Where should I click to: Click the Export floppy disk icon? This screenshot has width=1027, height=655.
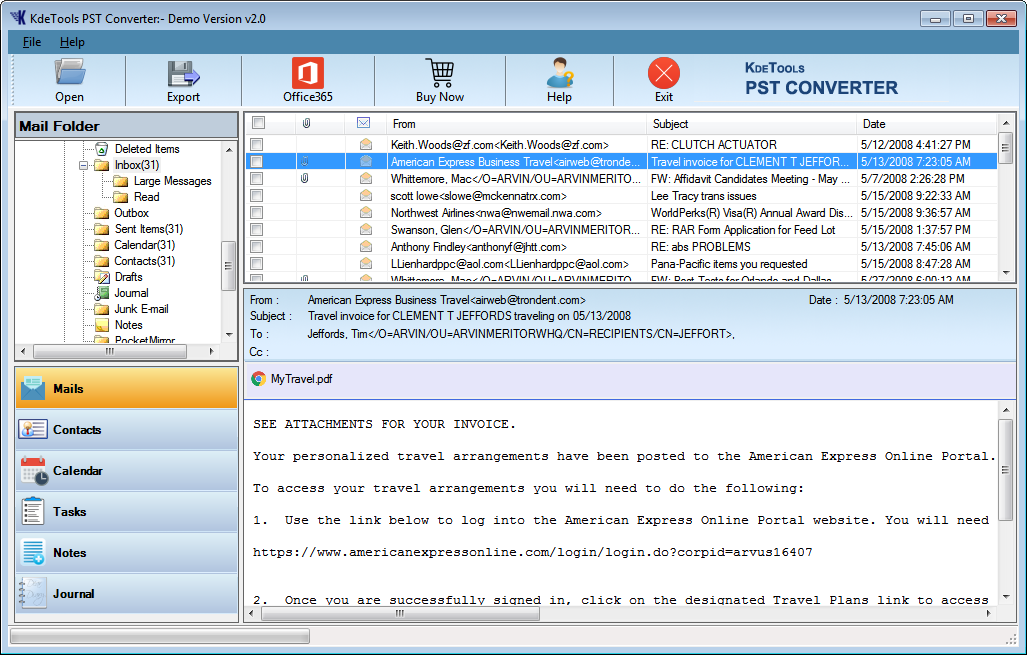183,73
